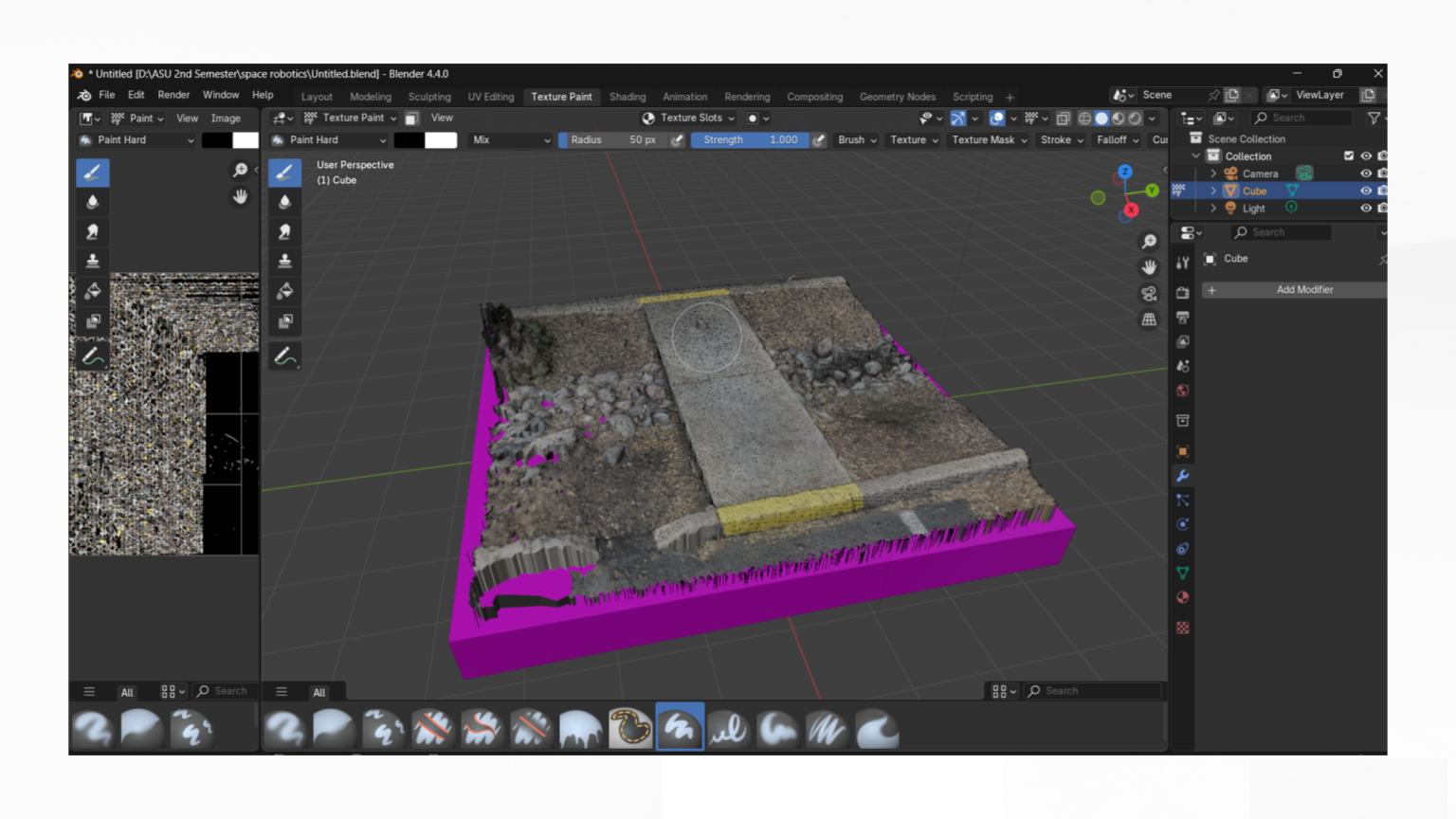Image resolution: width=1456 pixels, height=819 pixels.
Task: Expand the Cube item in the outliner
Action: (x=1214, y=191)
